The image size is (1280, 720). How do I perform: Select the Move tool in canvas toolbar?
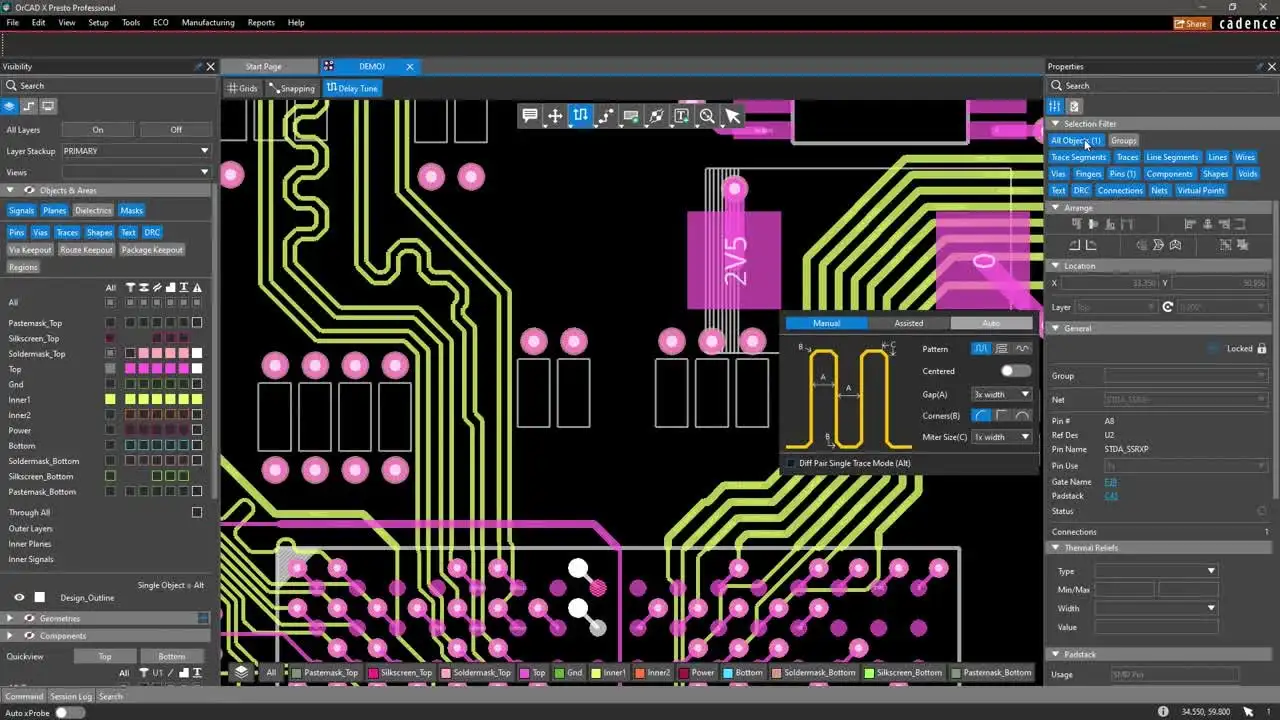[555, 116]
